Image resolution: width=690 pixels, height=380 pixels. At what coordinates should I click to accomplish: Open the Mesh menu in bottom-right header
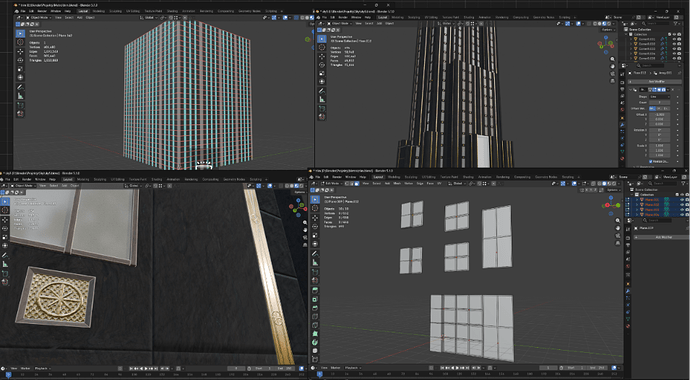click(x=397, y=183)
